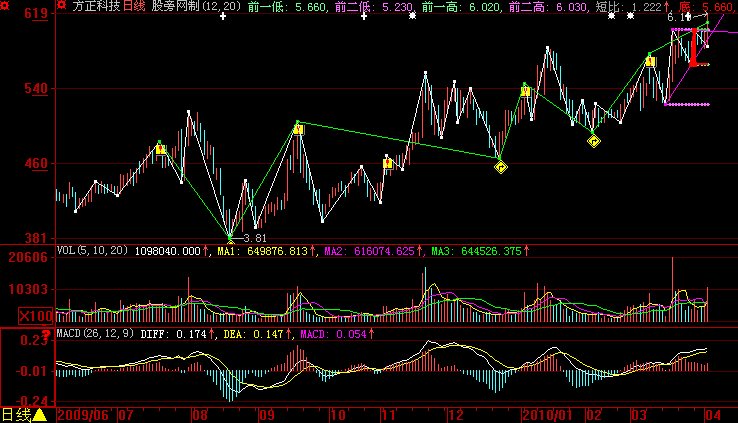Image resolution: width=738 pixels, height=423 pixels.
Task: Click the yellow signal marker at September 2009 peak
Action: click(298, 129)
